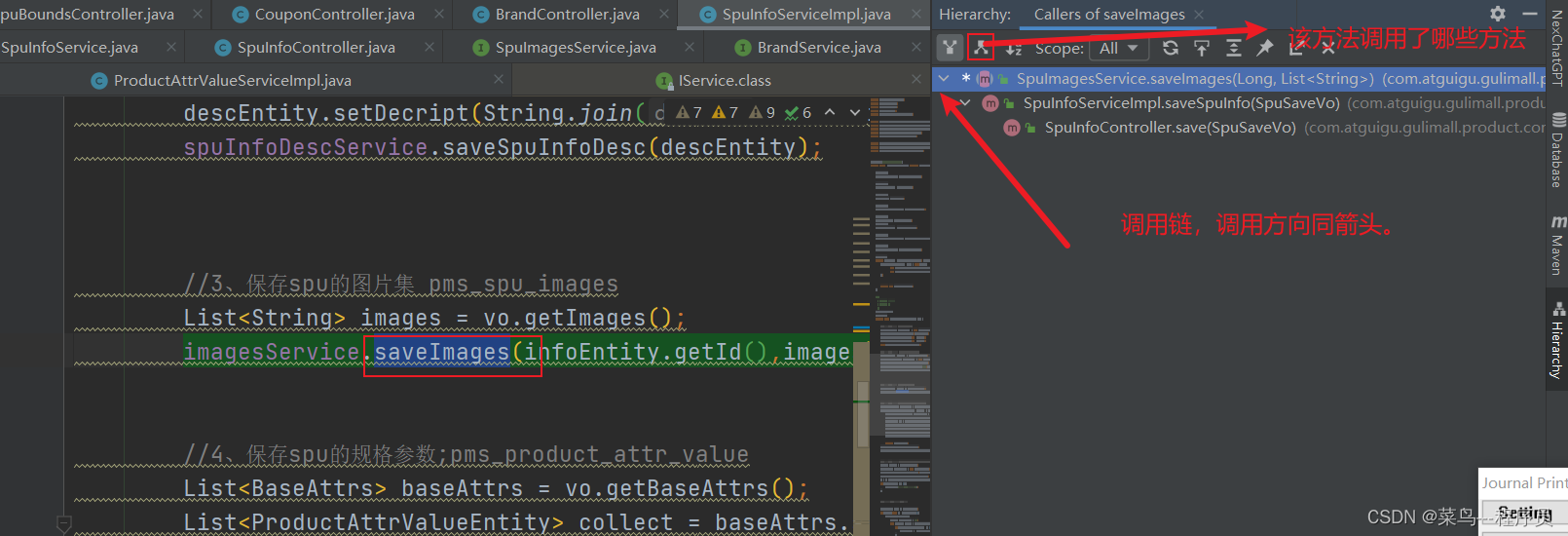Close the SpuInfoService.java tab
The width and height of the screenshot is (1568, 536).
171,47
